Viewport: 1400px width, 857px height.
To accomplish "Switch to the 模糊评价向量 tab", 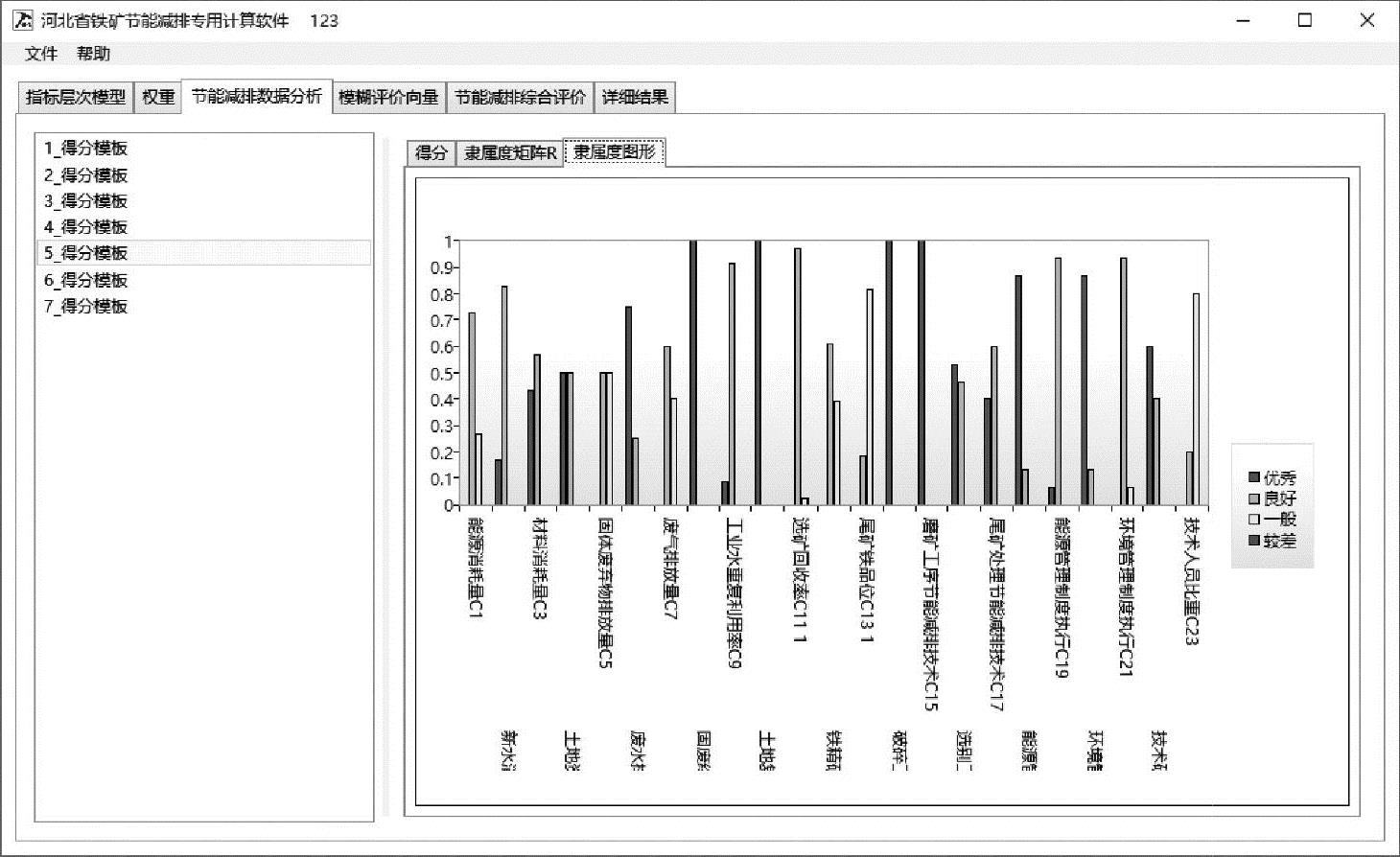I will coord(388,97).
